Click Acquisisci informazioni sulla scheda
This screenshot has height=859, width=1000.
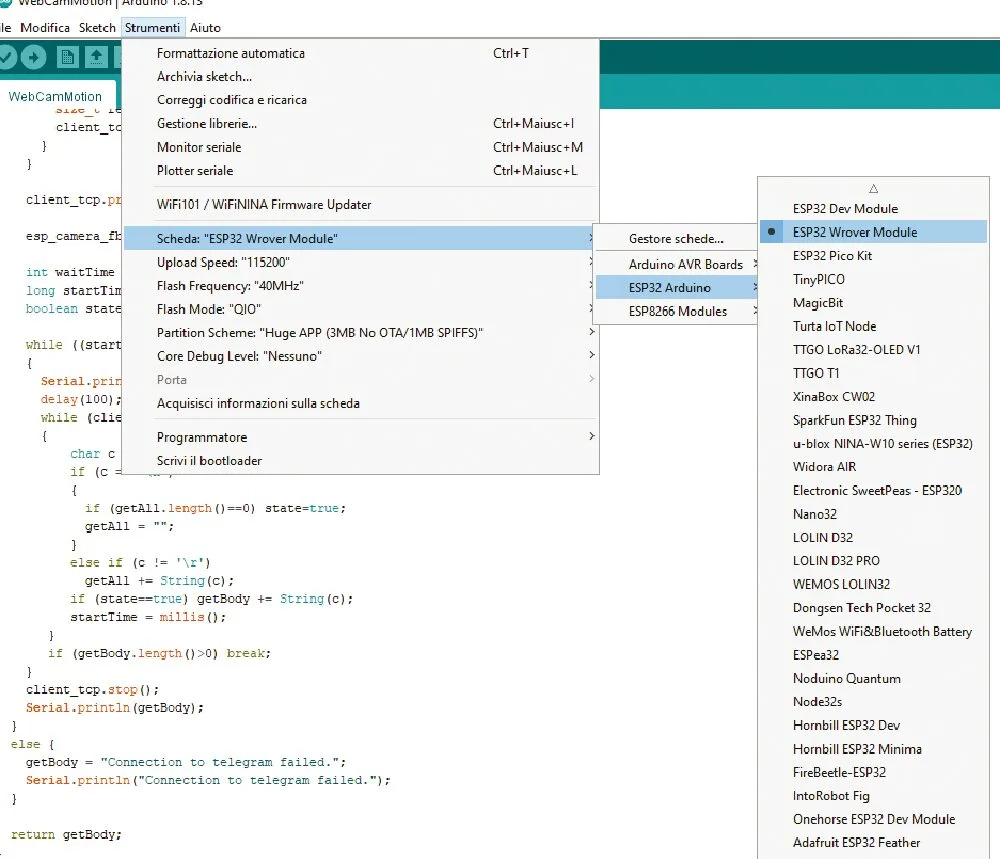[x=361, y=404]
